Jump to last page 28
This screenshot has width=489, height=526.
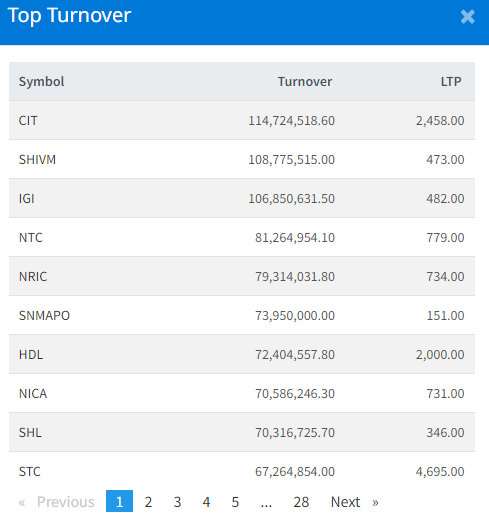point(301,502)
